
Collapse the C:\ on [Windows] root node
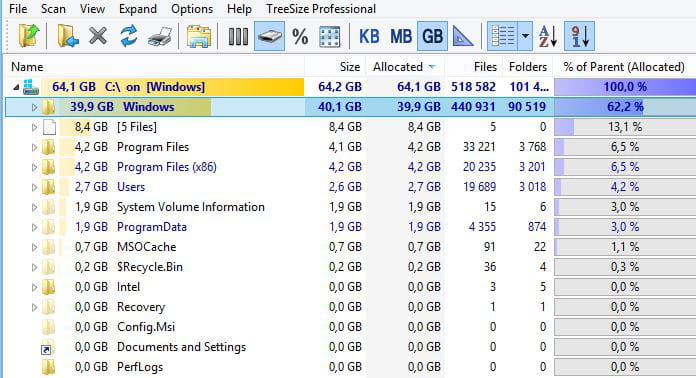(x=16, y=87)
